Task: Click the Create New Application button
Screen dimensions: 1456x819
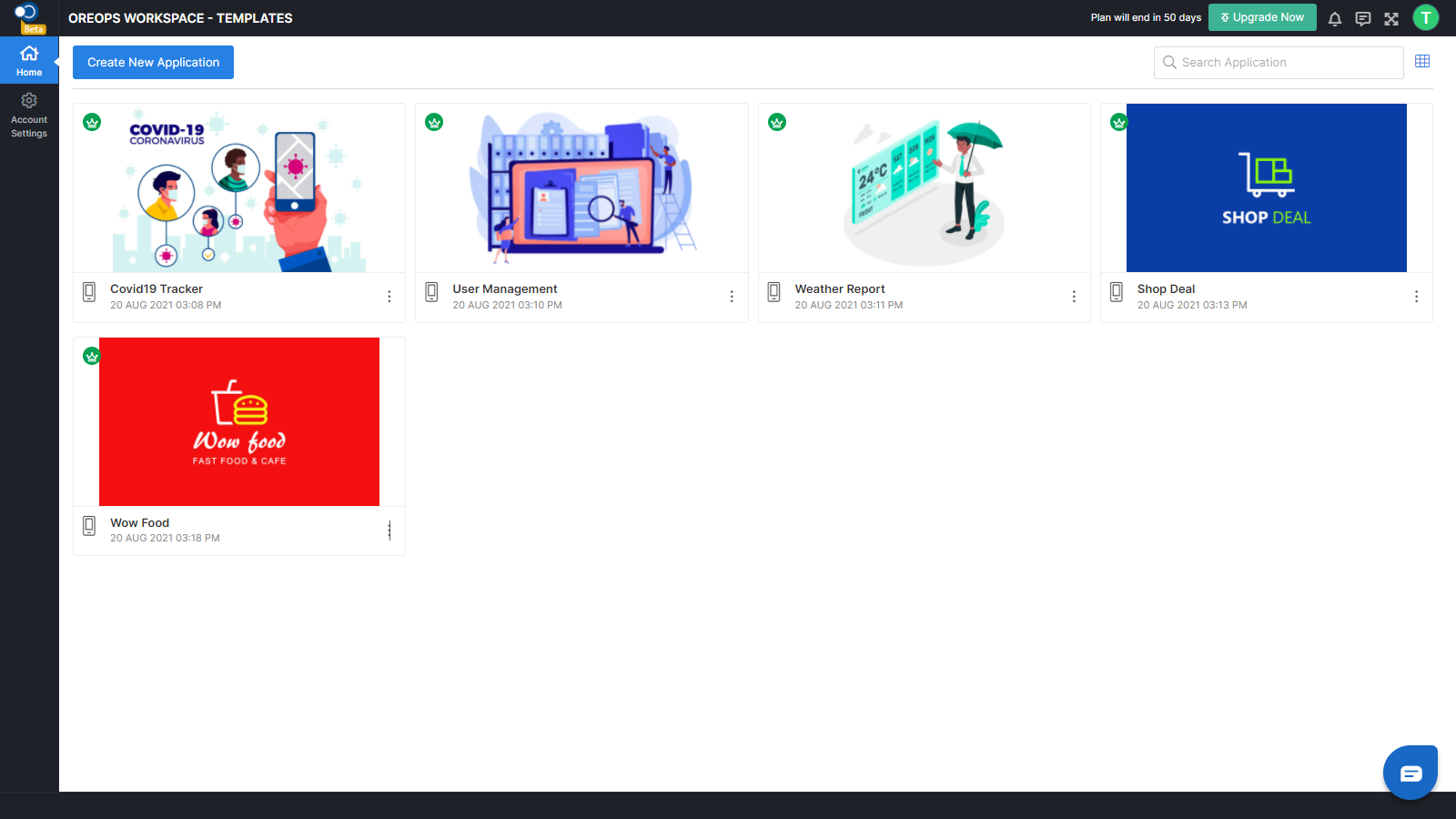Action: pyautogui.click(x=153, y=62)
